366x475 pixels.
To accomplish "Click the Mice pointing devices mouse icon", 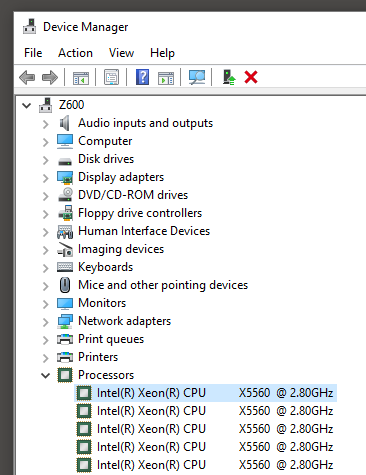I will [65, 285].
